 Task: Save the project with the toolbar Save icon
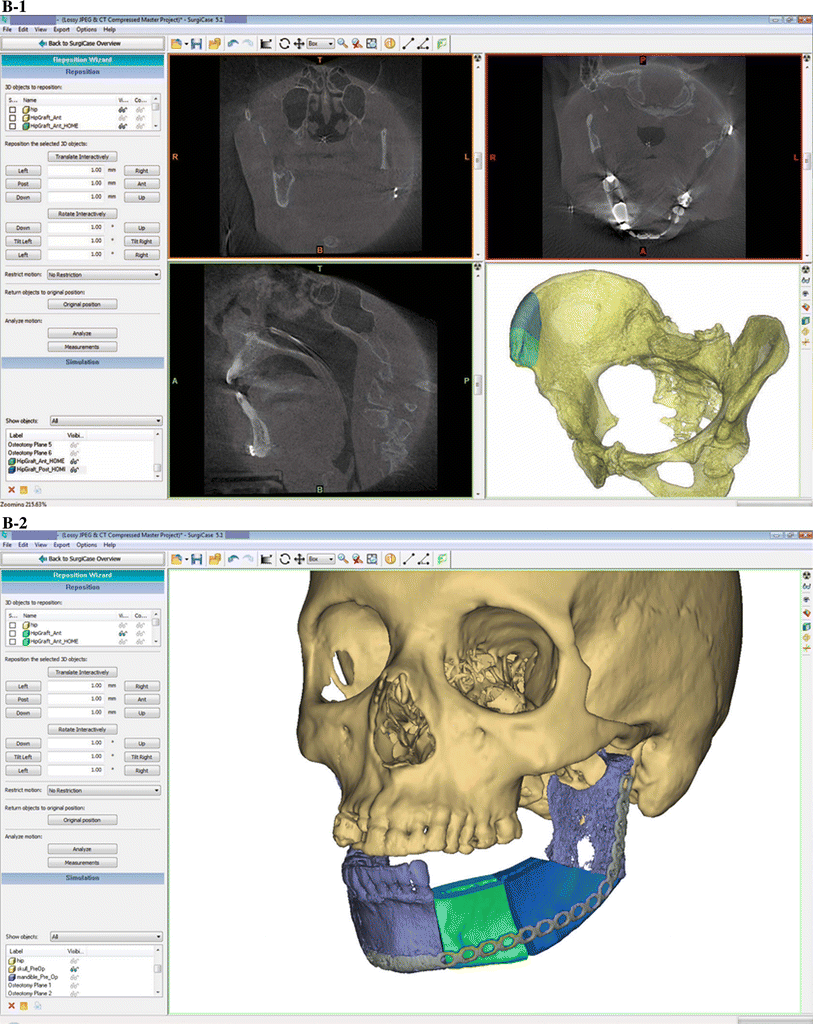[198, 43]
